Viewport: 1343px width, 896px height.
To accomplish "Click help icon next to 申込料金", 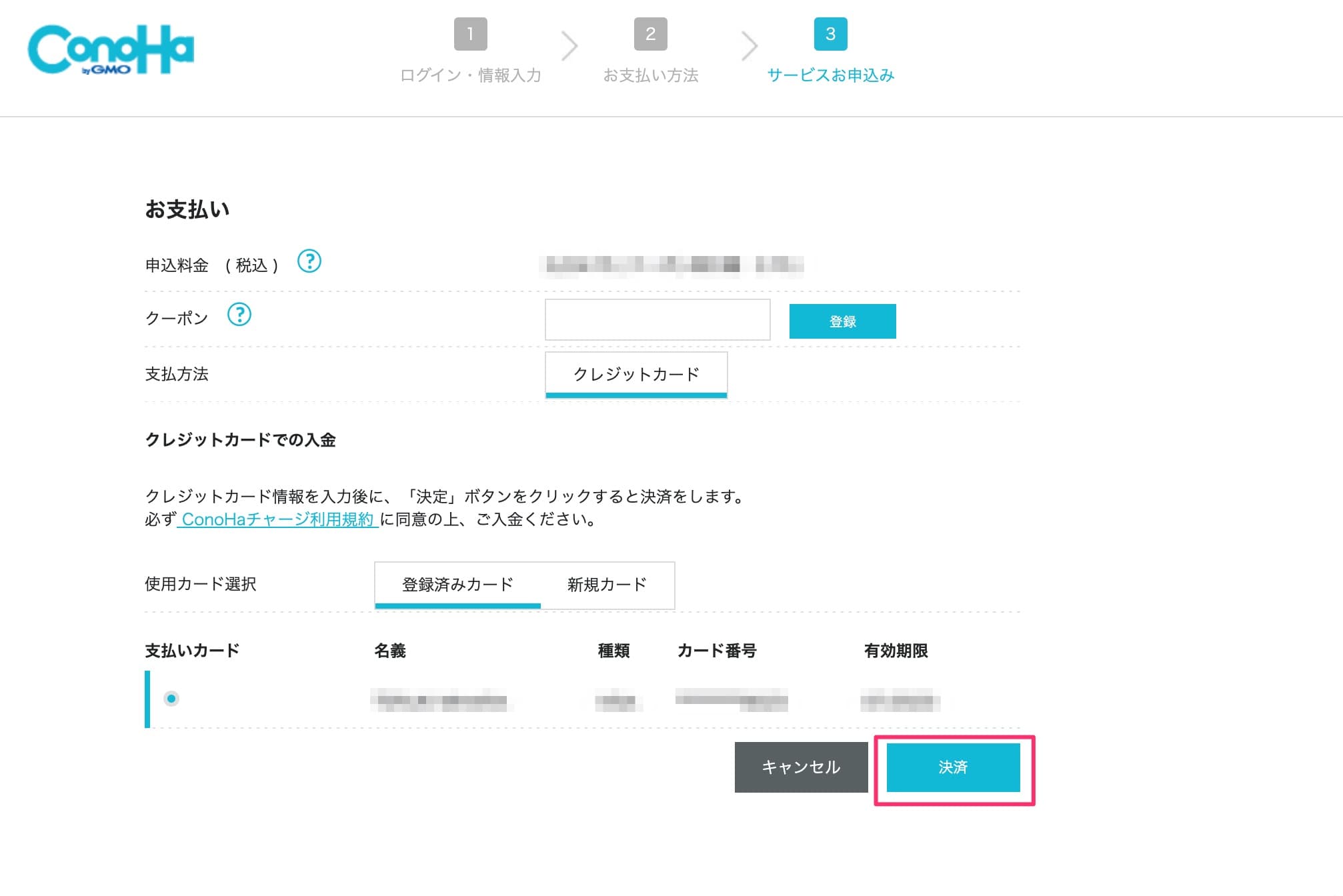I will [x=309, y=261].
